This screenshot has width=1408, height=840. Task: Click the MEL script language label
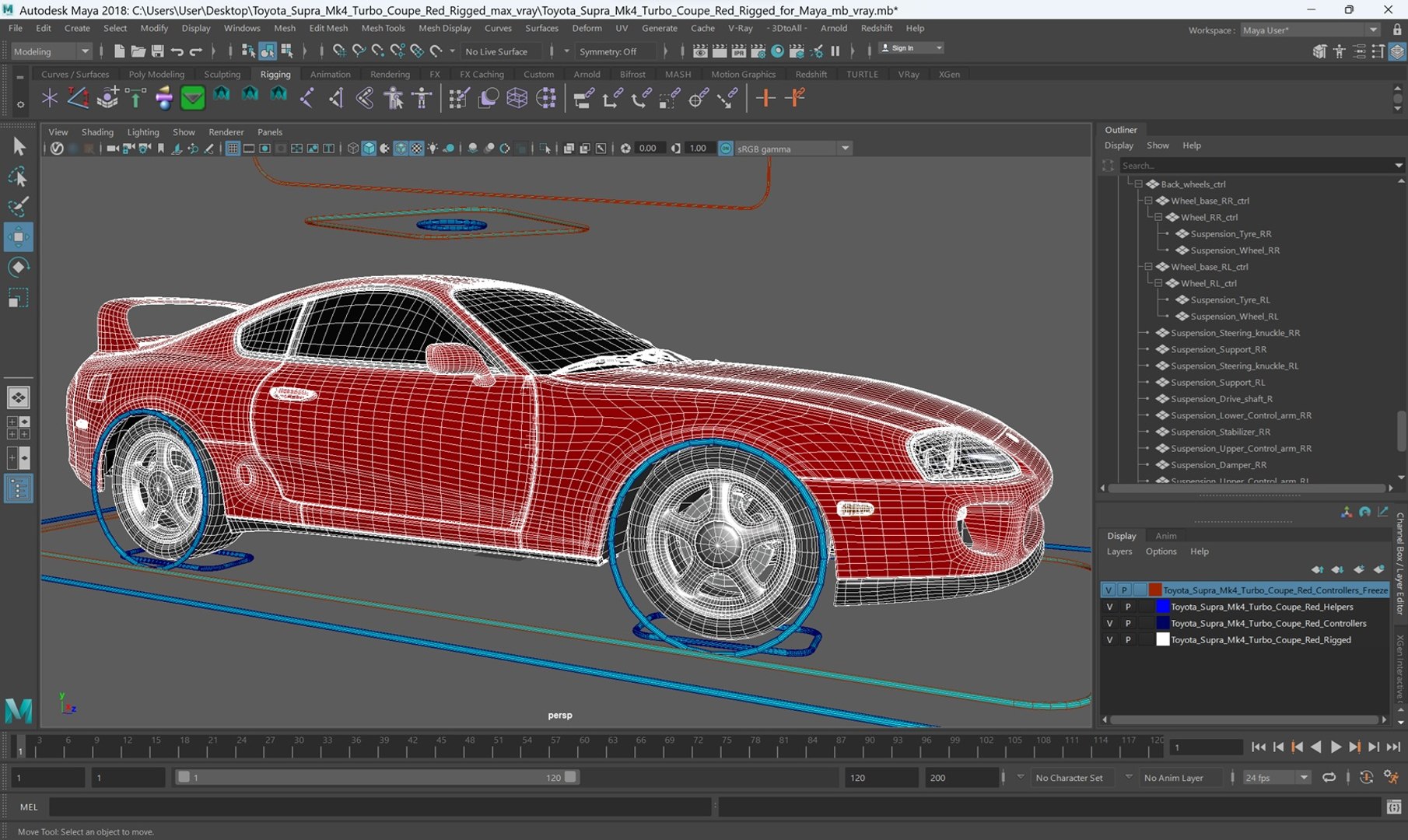pos(29,807)
